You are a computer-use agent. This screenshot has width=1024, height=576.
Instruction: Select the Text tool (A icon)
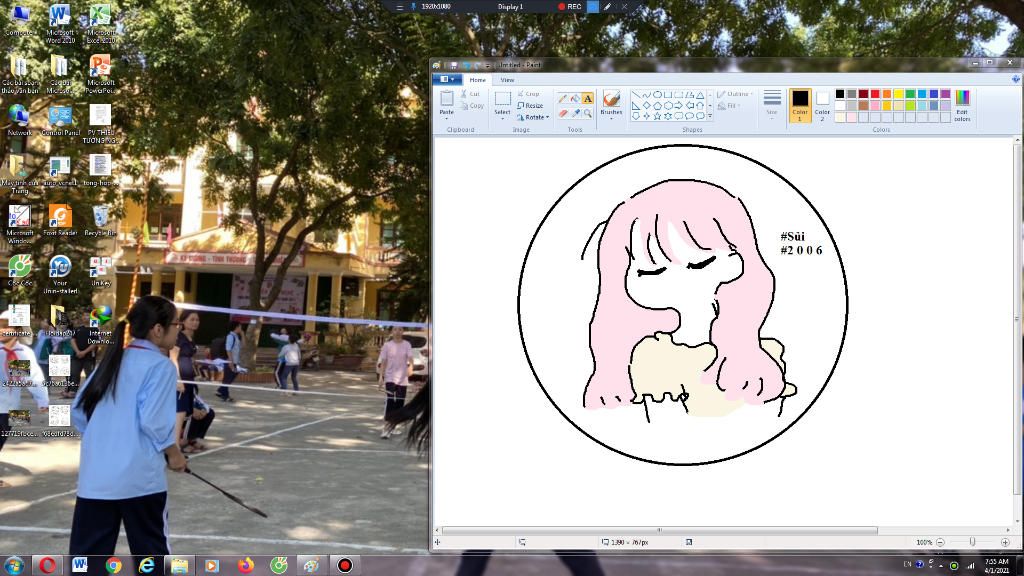[x=588, y=98]
